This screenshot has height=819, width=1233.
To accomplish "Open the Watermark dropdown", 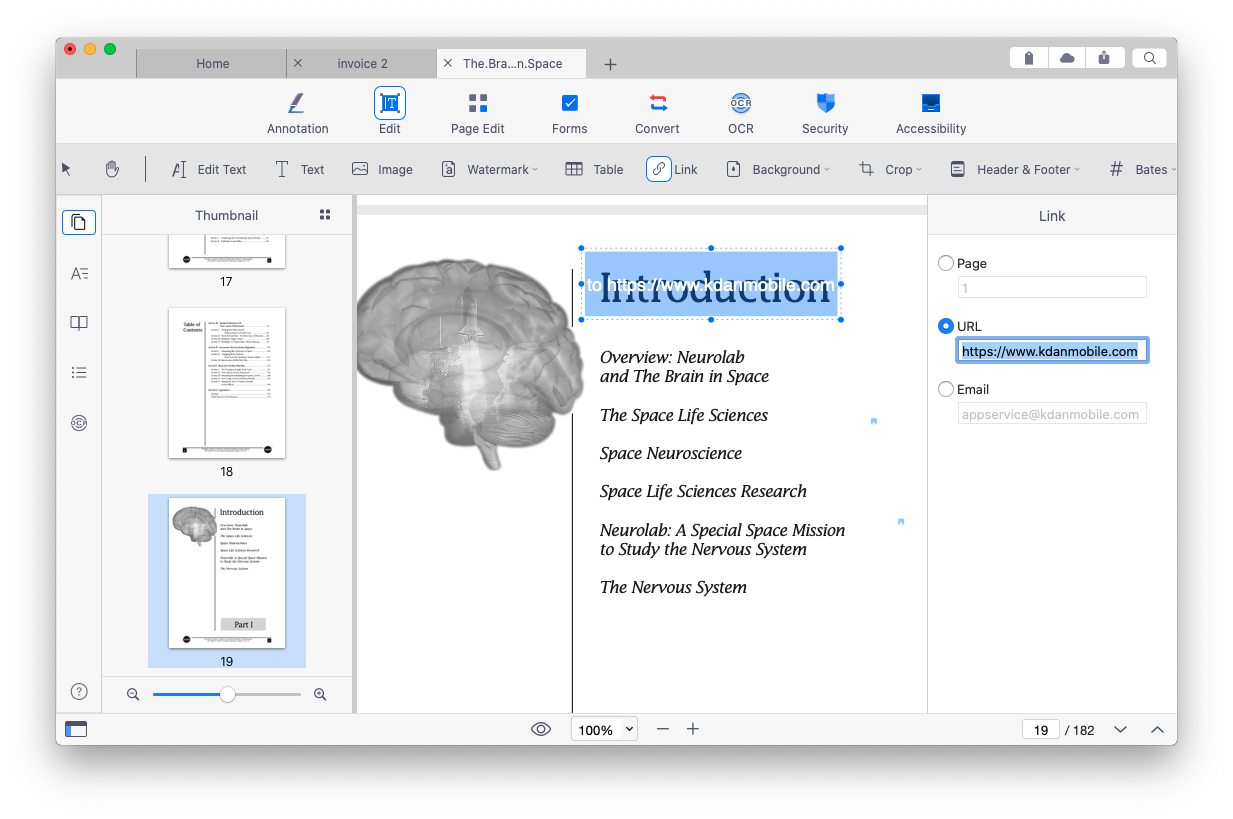I will coord(490,169).
